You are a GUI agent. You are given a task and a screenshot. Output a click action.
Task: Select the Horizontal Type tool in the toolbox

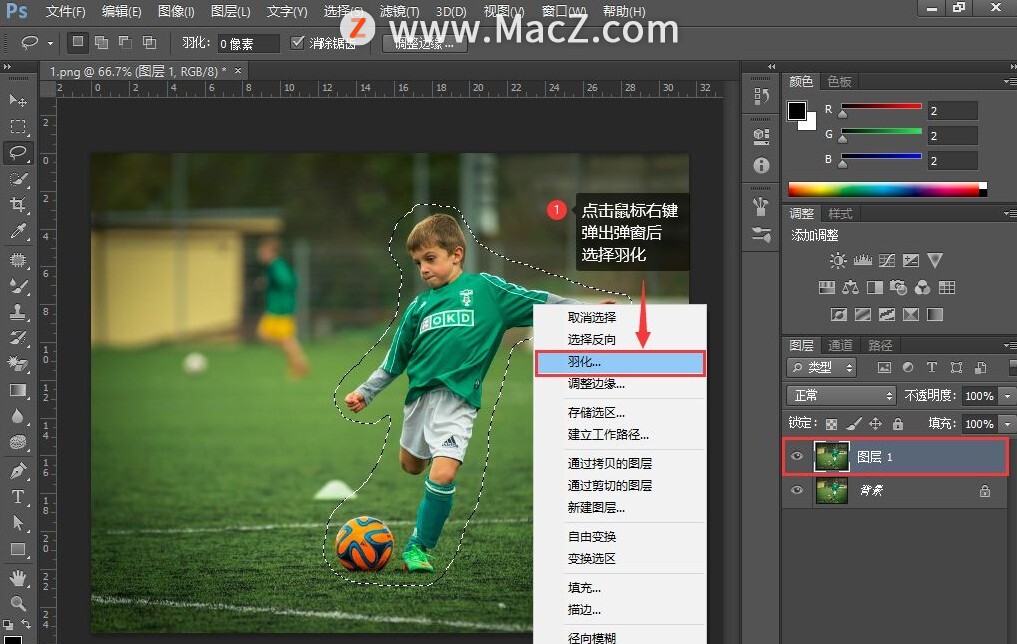tap(18, 497)
